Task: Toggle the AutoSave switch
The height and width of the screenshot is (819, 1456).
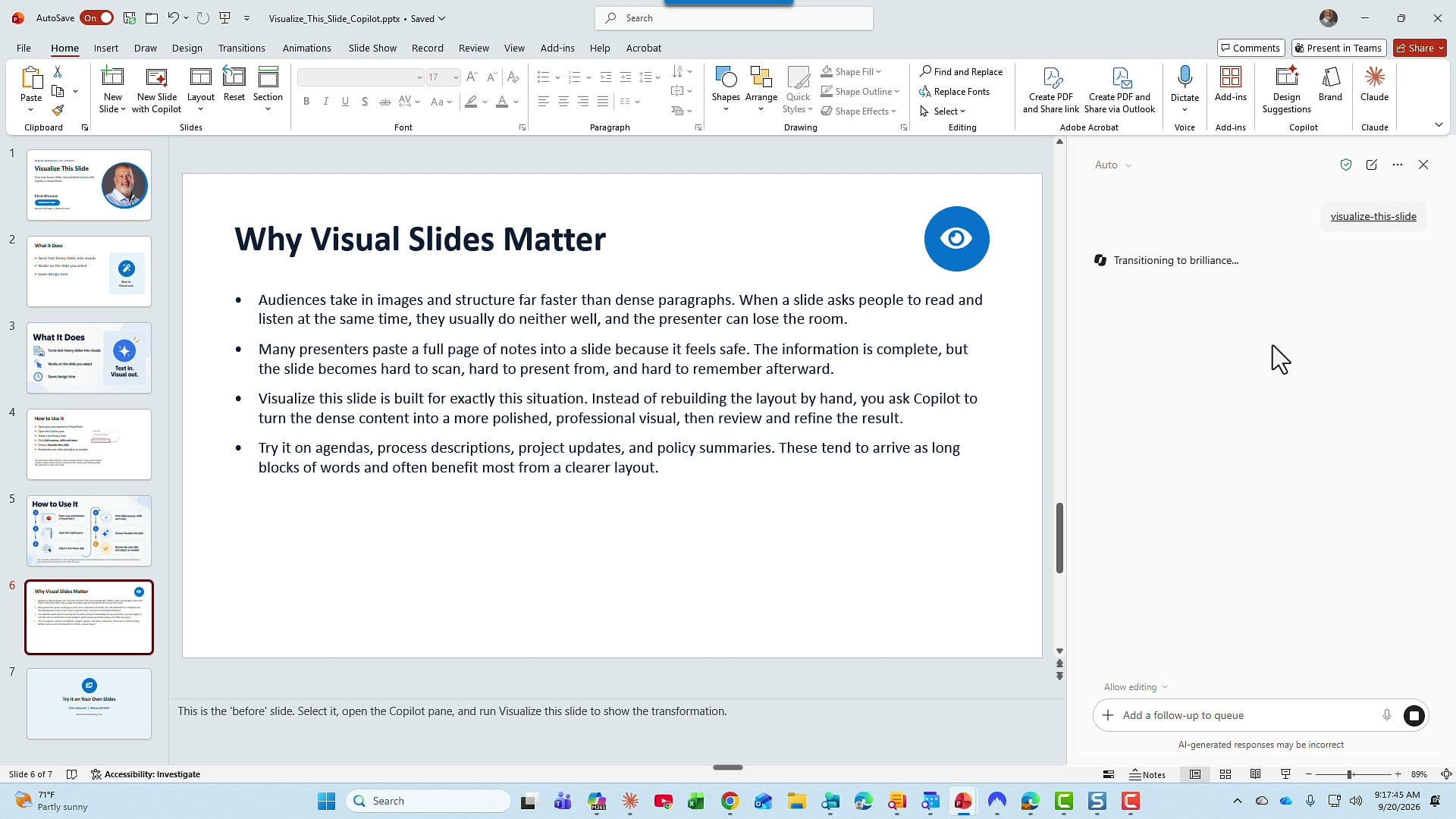Action: pyautogui.click(x=97, y=18)
